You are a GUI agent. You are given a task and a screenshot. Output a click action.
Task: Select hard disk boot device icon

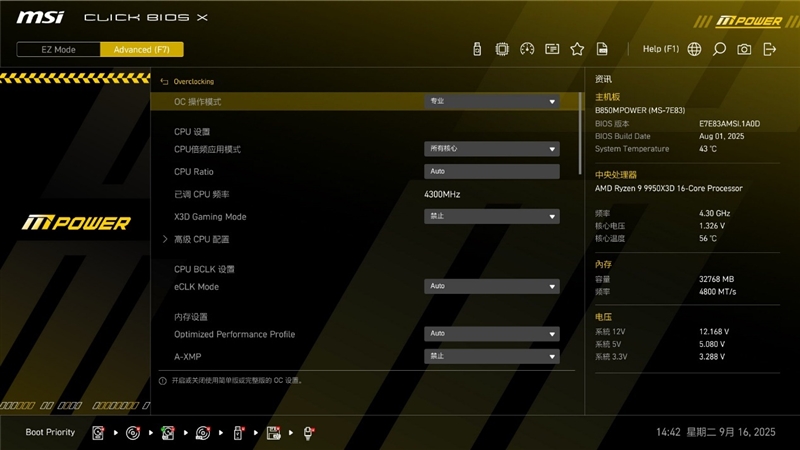pyautogui.click(x=98, y=433)
